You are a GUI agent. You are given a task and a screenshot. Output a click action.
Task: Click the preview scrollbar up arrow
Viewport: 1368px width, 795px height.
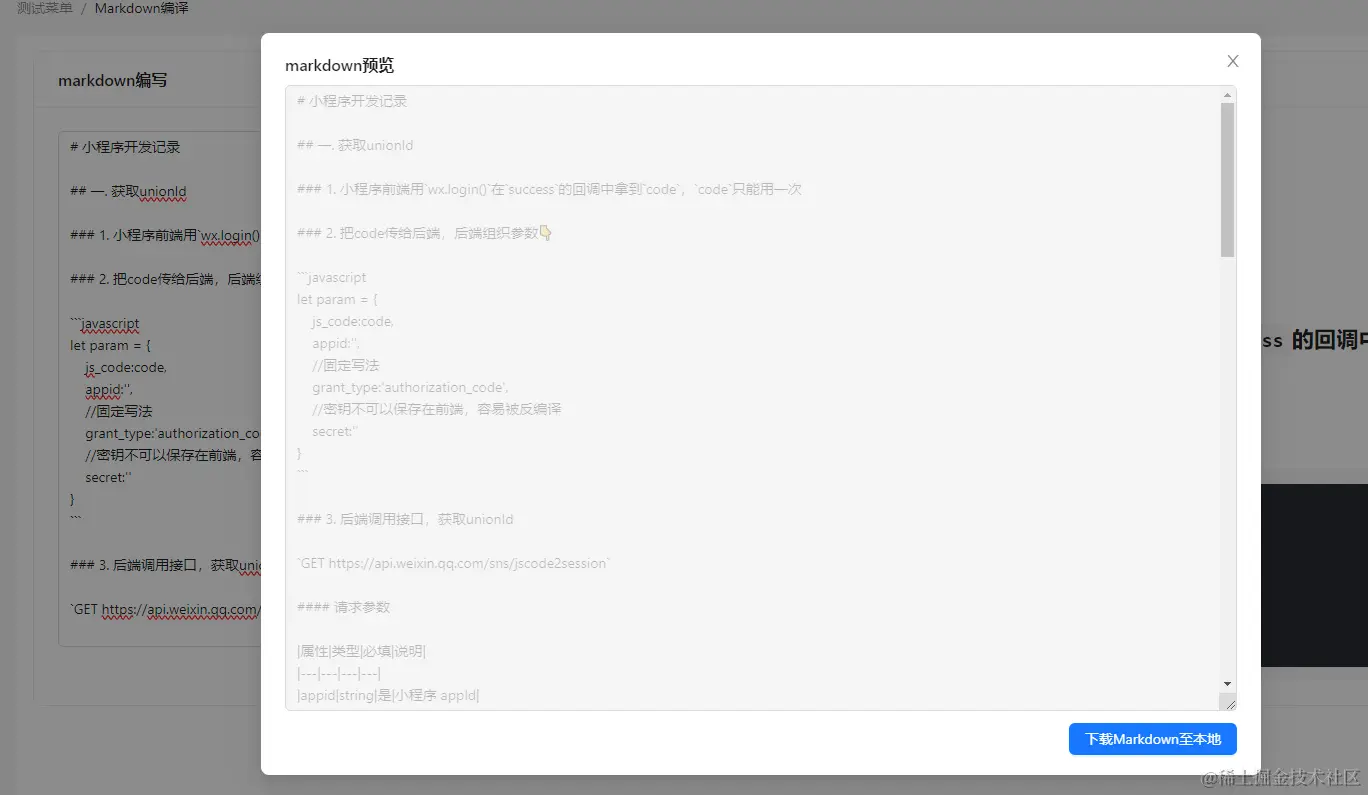tap(1227, 96)
